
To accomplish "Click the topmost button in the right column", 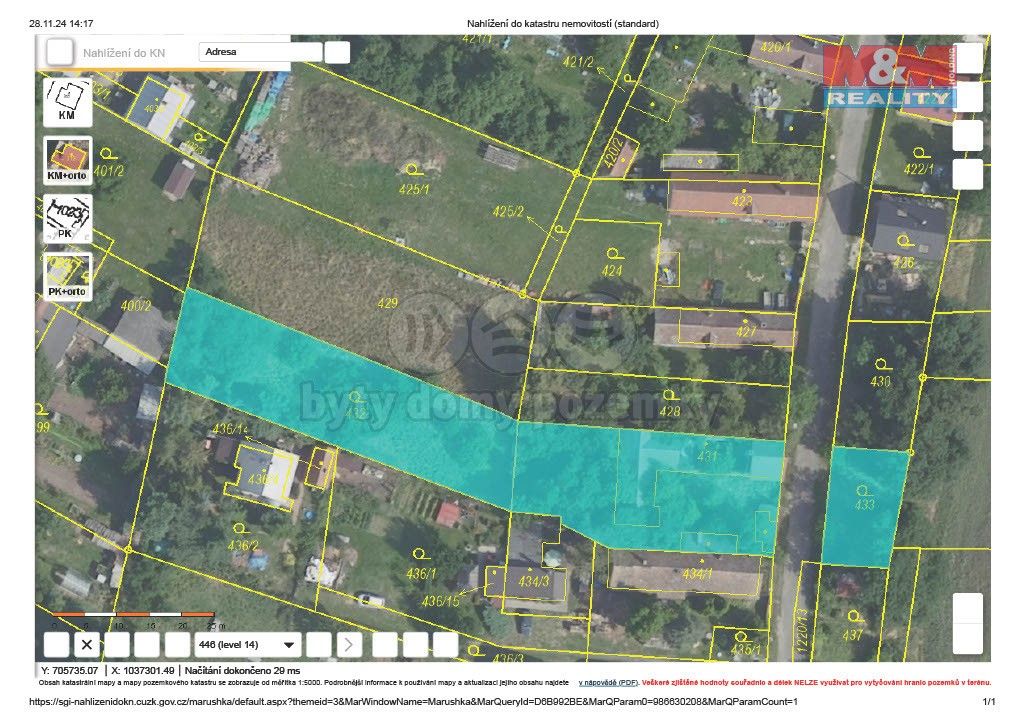I will 968,59.
